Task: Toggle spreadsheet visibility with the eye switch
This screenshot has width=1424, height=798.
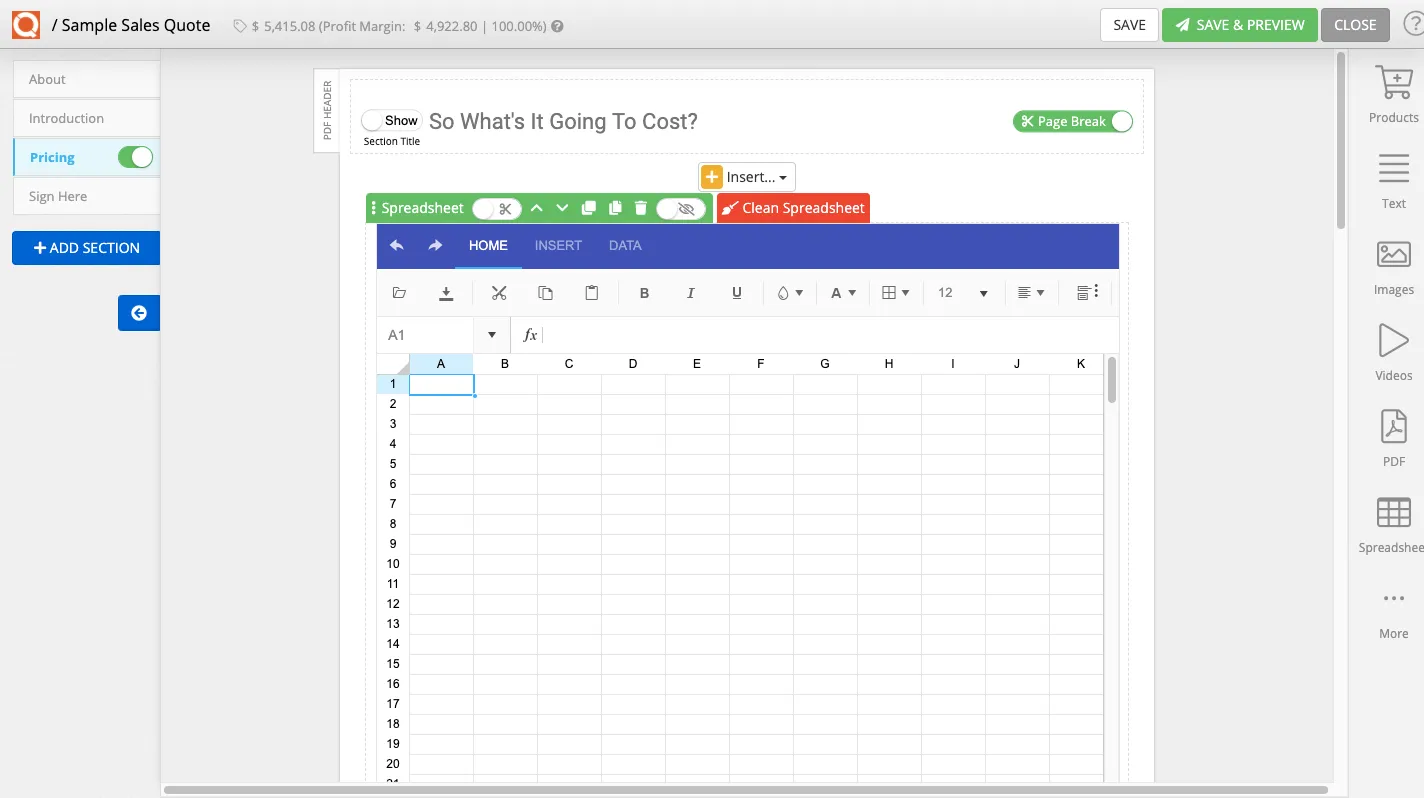Action: pyautogui.click(x=683, y=208)
